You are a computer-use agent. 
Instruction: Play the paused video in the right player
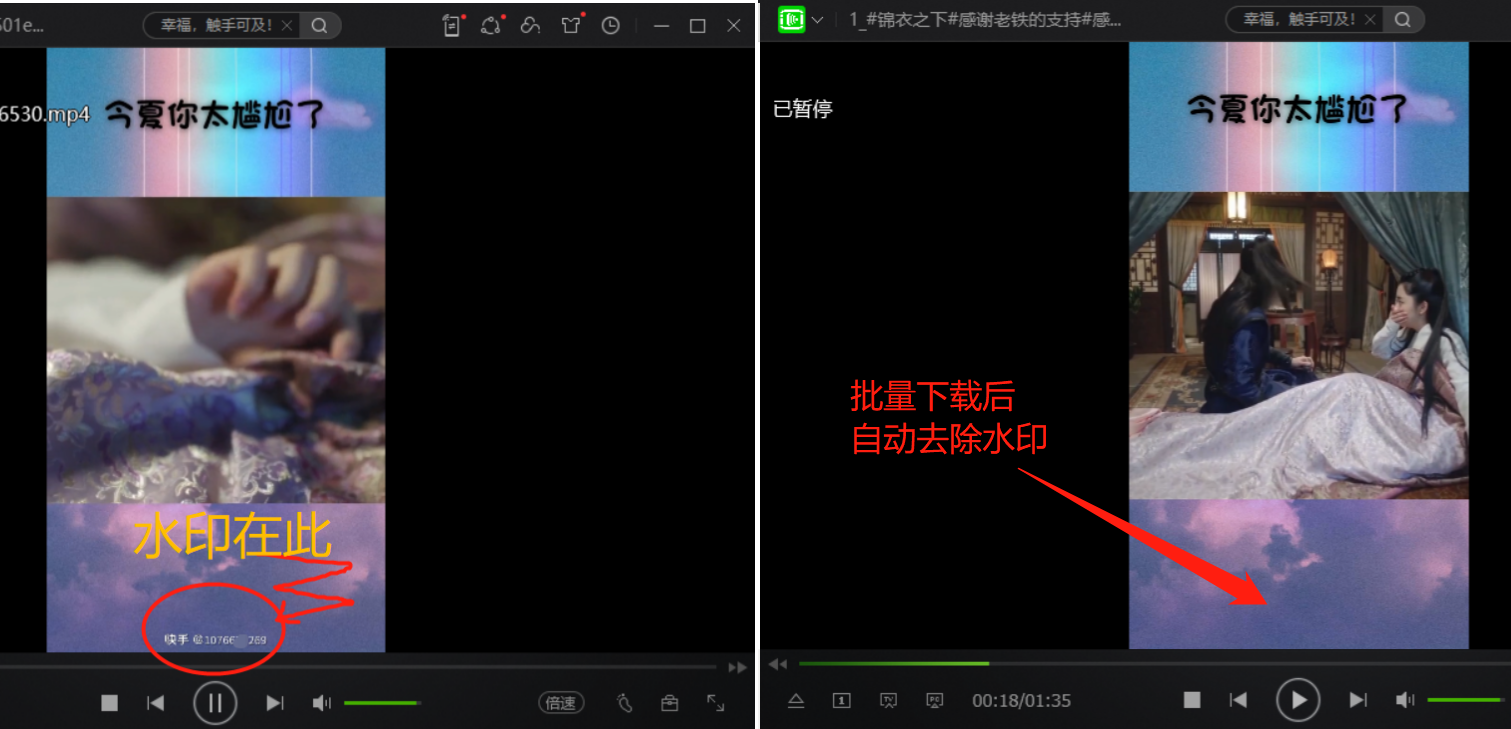[x=1298, y=700]
